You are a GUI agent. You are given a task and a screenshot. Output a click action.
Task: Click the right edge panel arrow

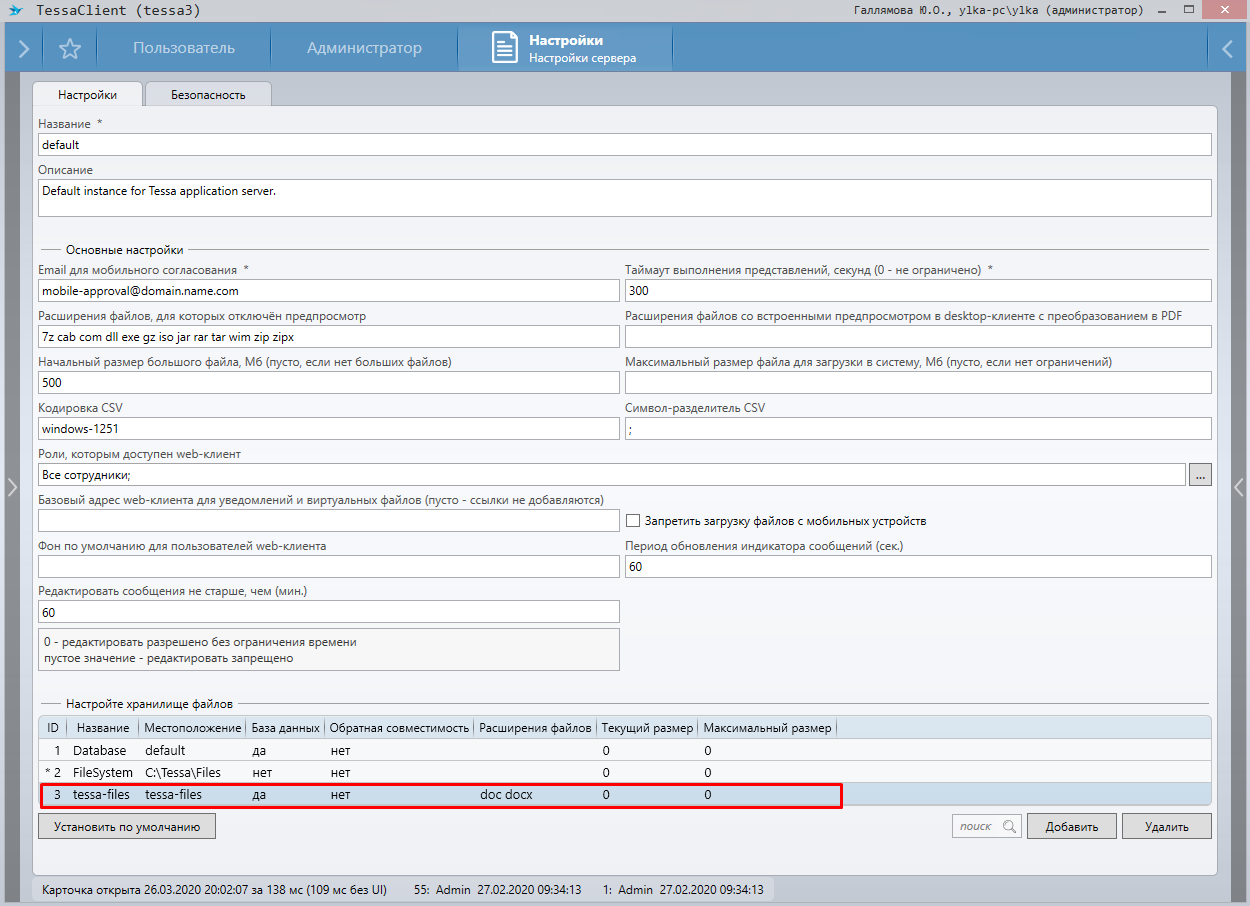[x=1239, y=487]
